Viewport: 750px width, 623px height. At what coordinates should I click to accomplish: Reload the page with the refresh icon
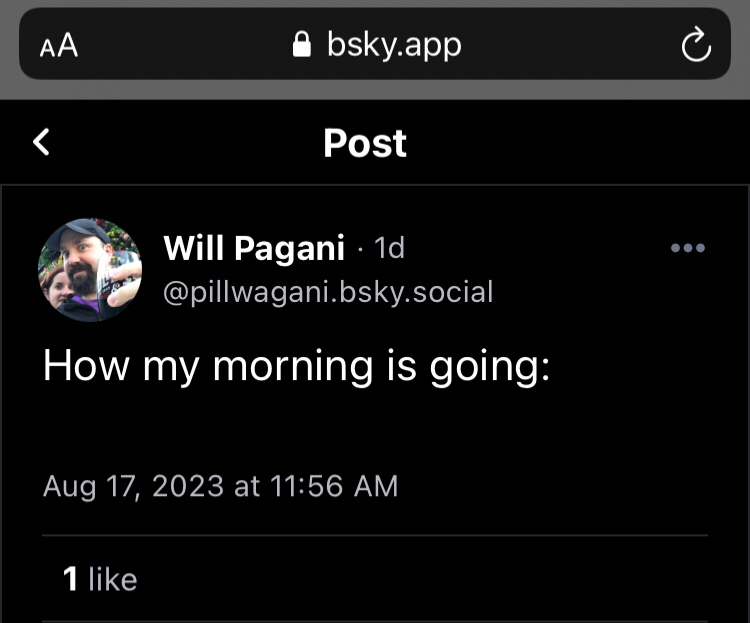[x=695, y=45]
